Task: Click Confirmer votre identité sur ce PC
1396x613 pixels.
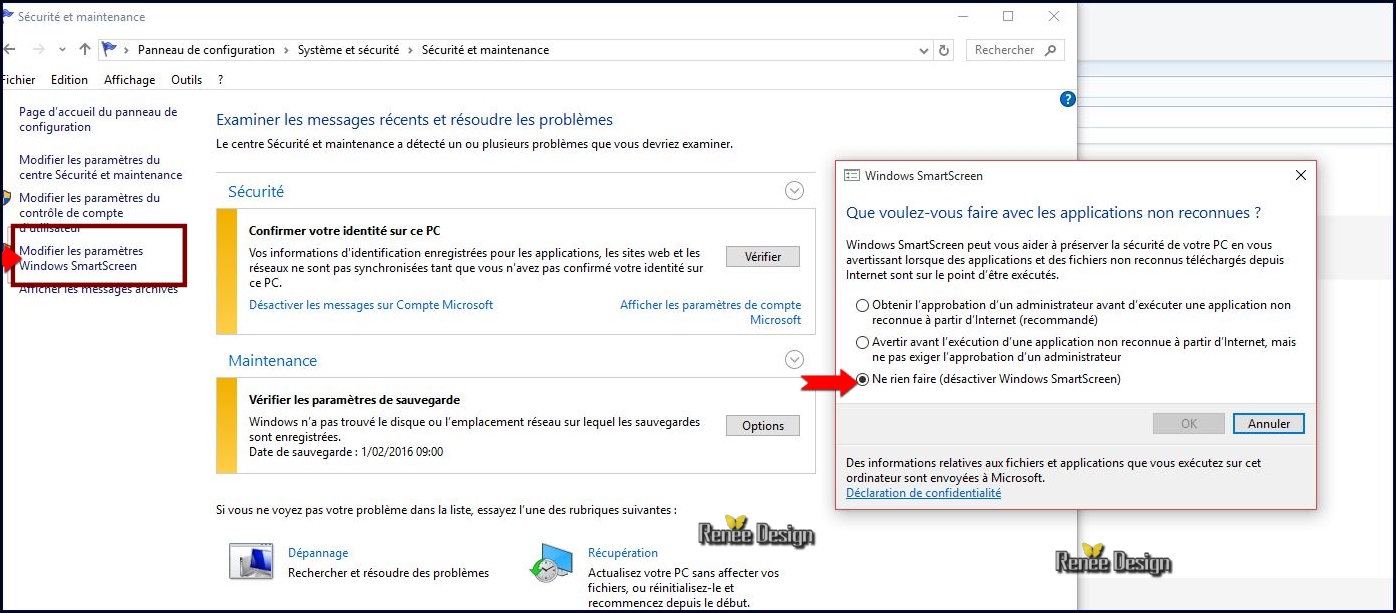Action: tap(344, 230)
